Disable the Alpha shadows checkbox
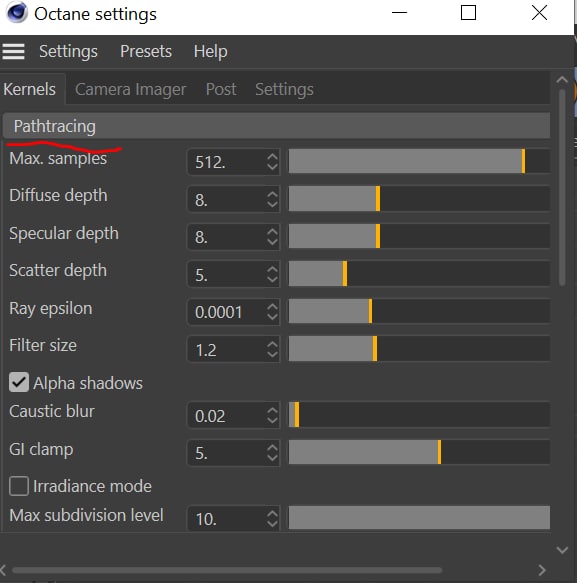The width and height of the screenshot is (577, 583). click(19, 382)
